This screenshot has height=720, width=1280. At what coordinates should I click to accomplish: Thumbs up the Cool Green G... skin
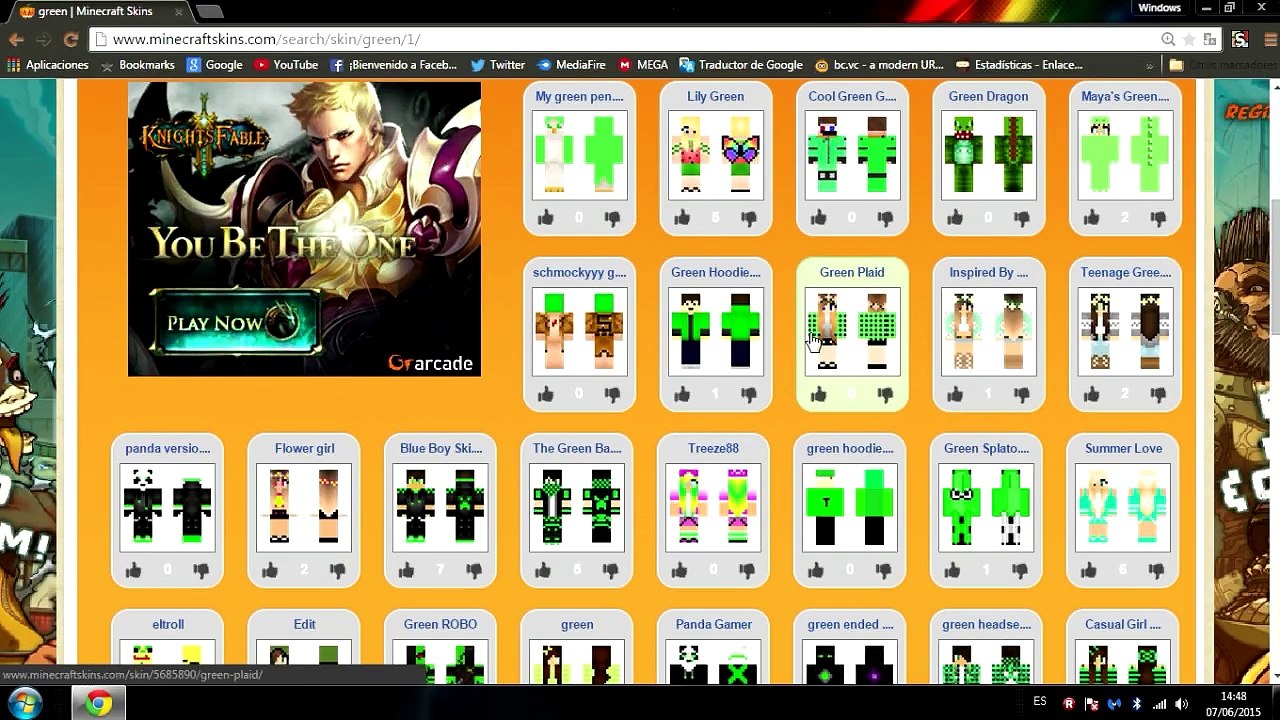(819, 218)
